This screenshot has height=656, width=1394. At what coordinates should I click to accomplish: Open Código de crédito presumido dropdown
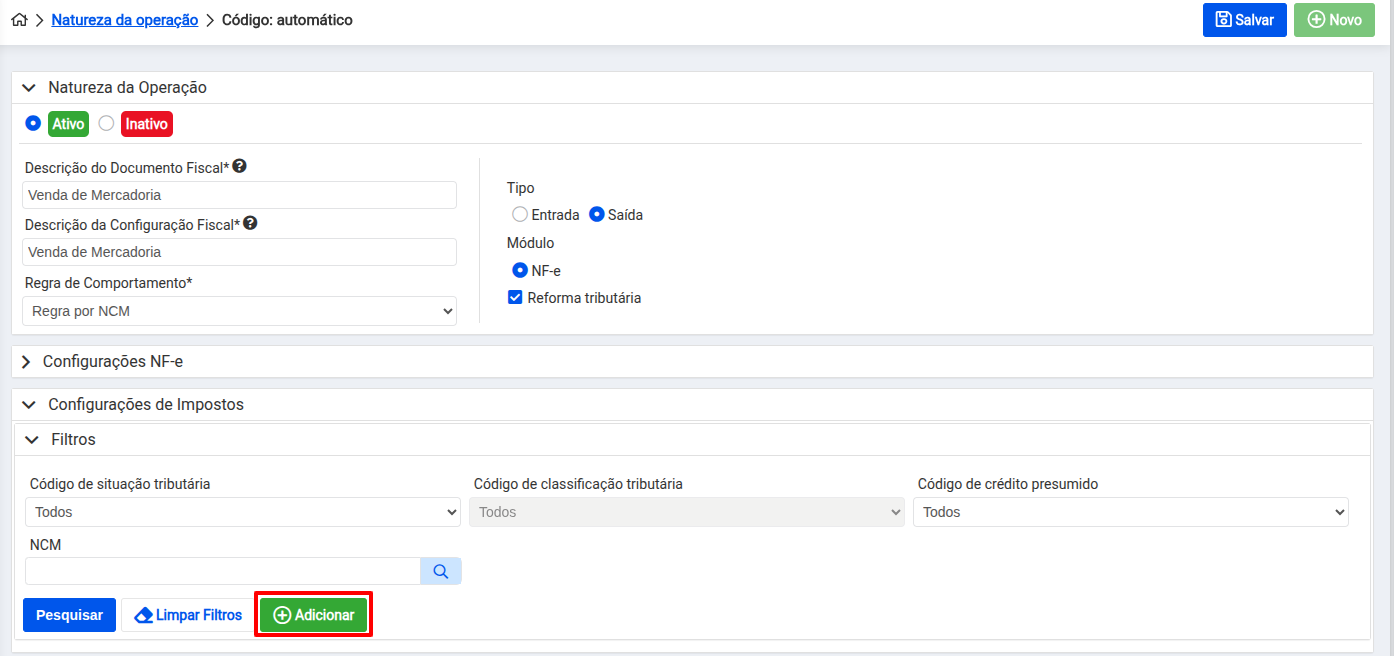[x=1130, y=512]
